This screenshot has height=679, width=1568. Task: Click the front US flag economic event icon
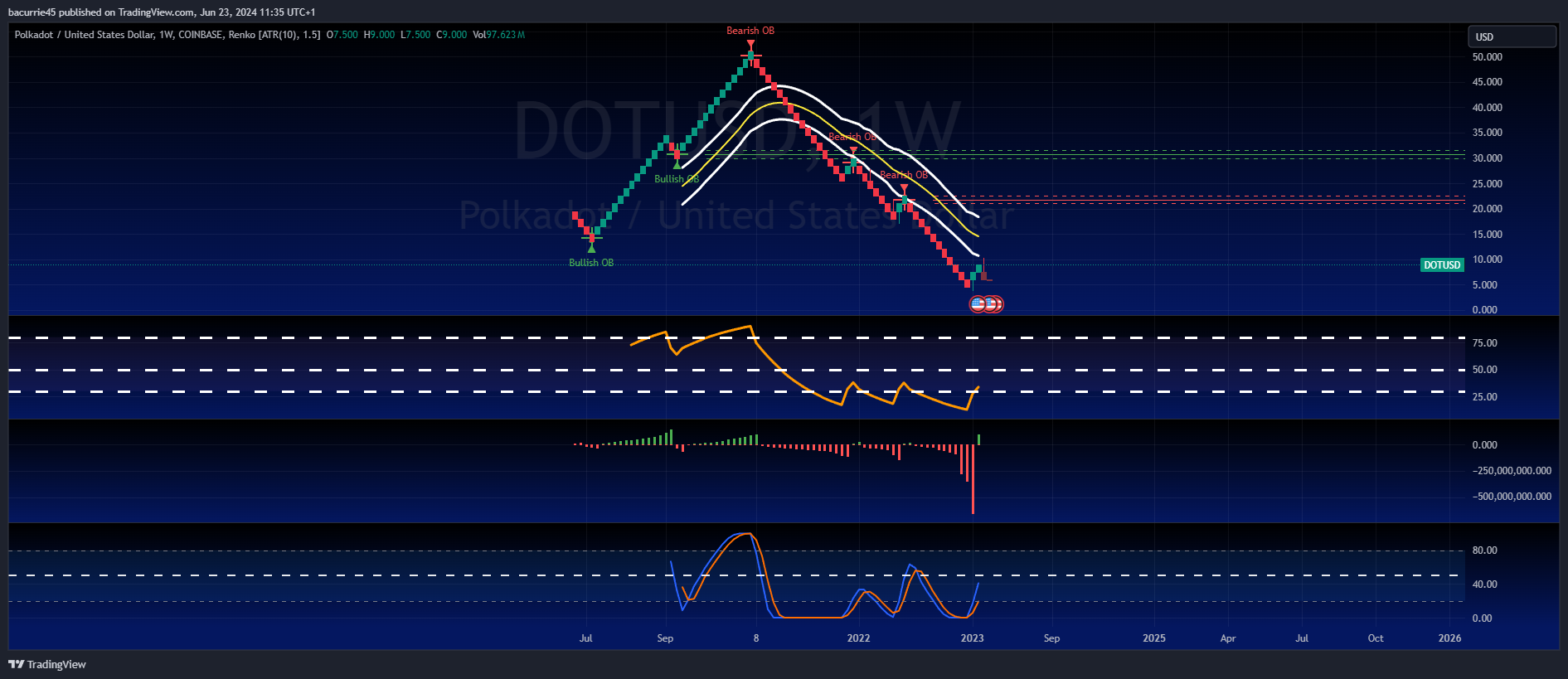978,304
